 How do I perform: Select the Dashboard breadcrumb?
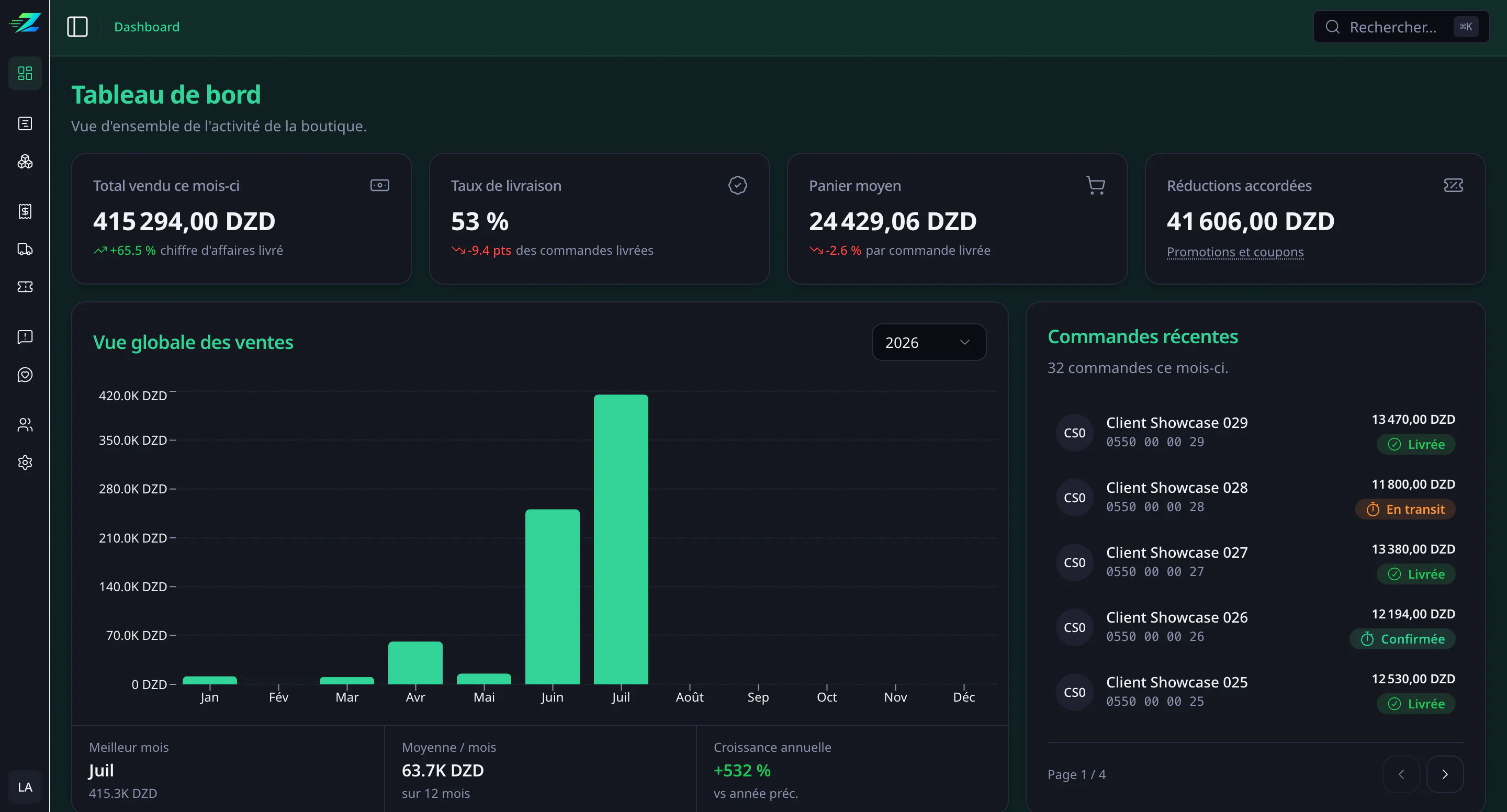147,27
